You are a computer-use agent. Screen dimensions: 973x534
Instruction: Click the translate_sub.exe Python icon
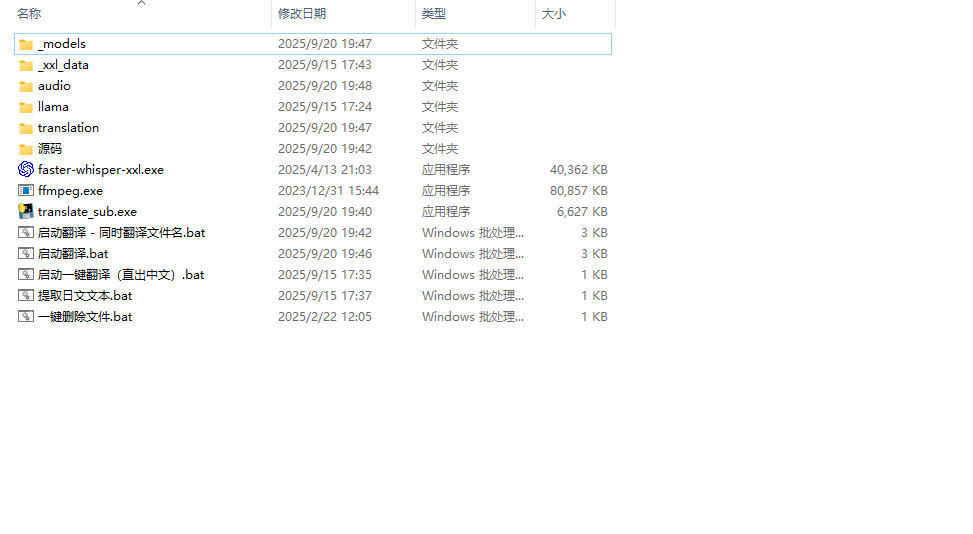(x=25, y=211)
